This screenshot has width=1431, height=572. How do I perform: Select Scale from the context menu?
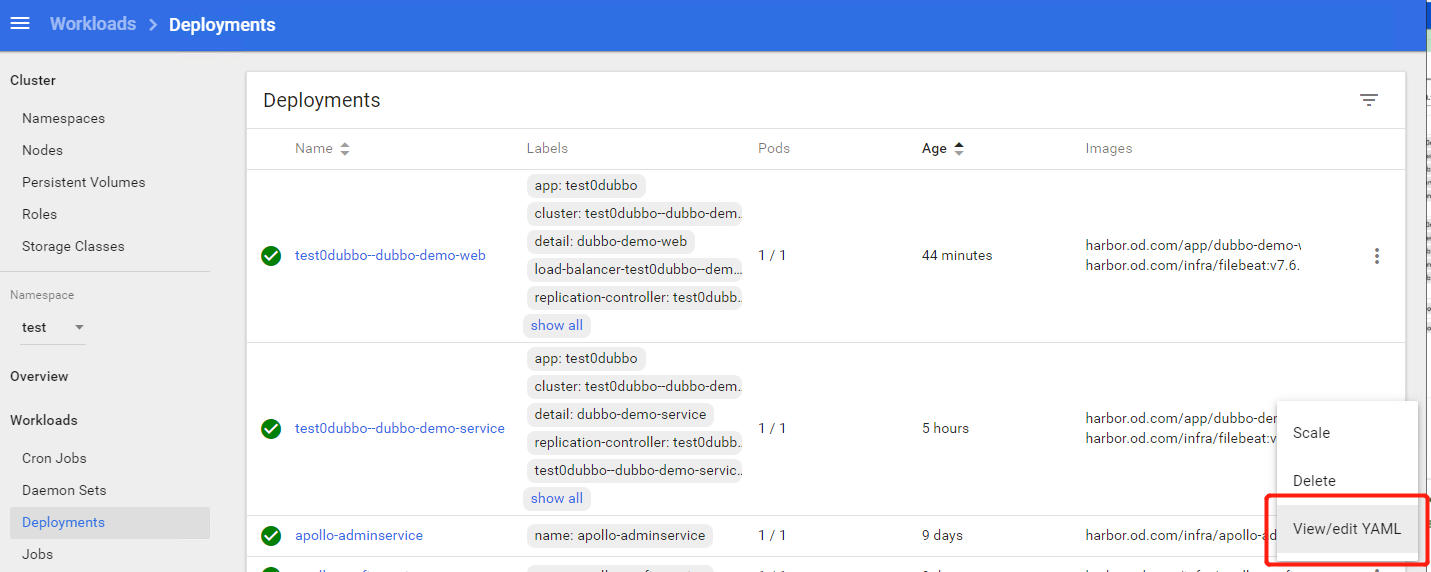click(x=1311, y=433)
